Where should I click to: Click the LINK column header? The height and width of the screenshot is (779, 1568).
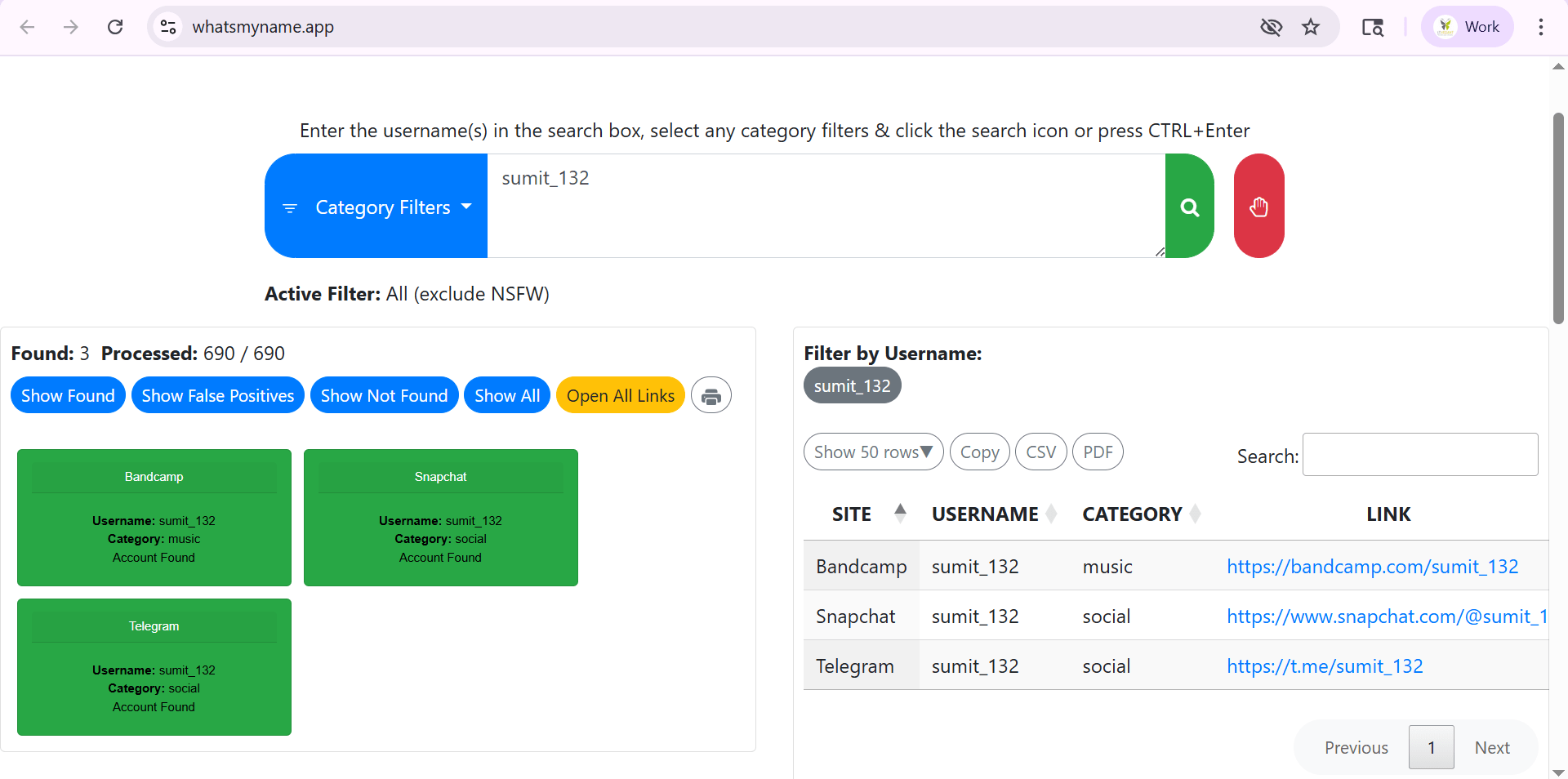tap(1388, 514)
